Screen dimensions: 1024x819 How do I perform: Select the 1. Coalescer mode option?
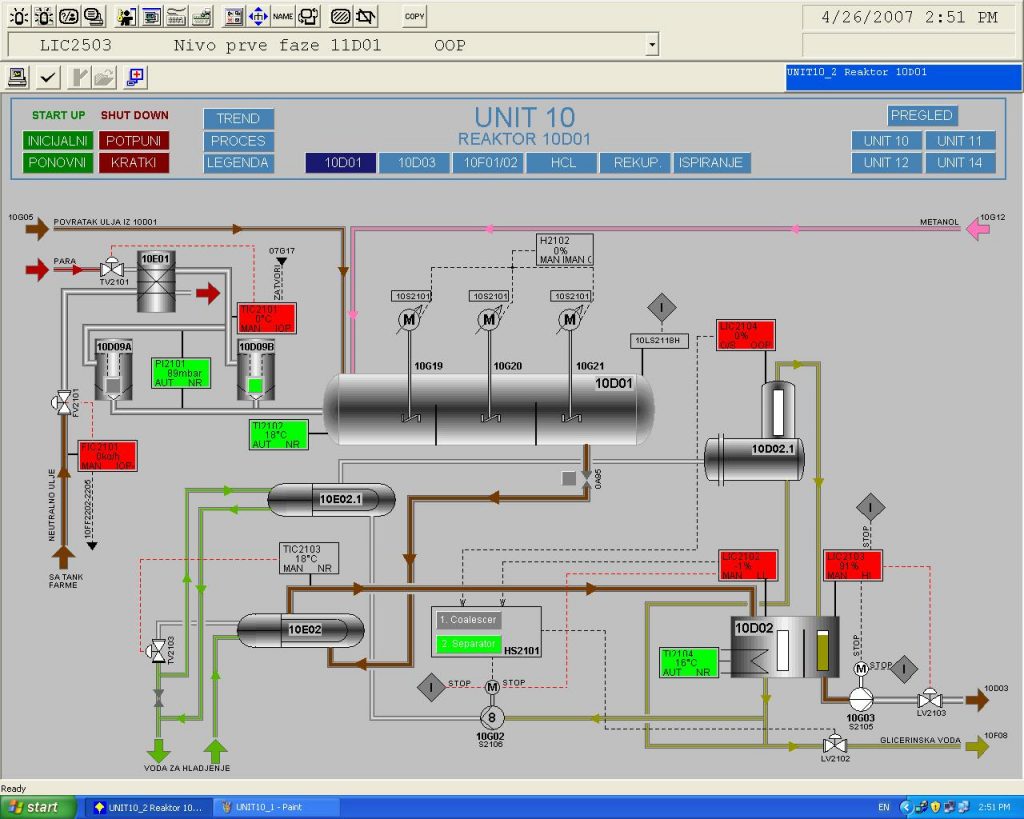[468, 620]
